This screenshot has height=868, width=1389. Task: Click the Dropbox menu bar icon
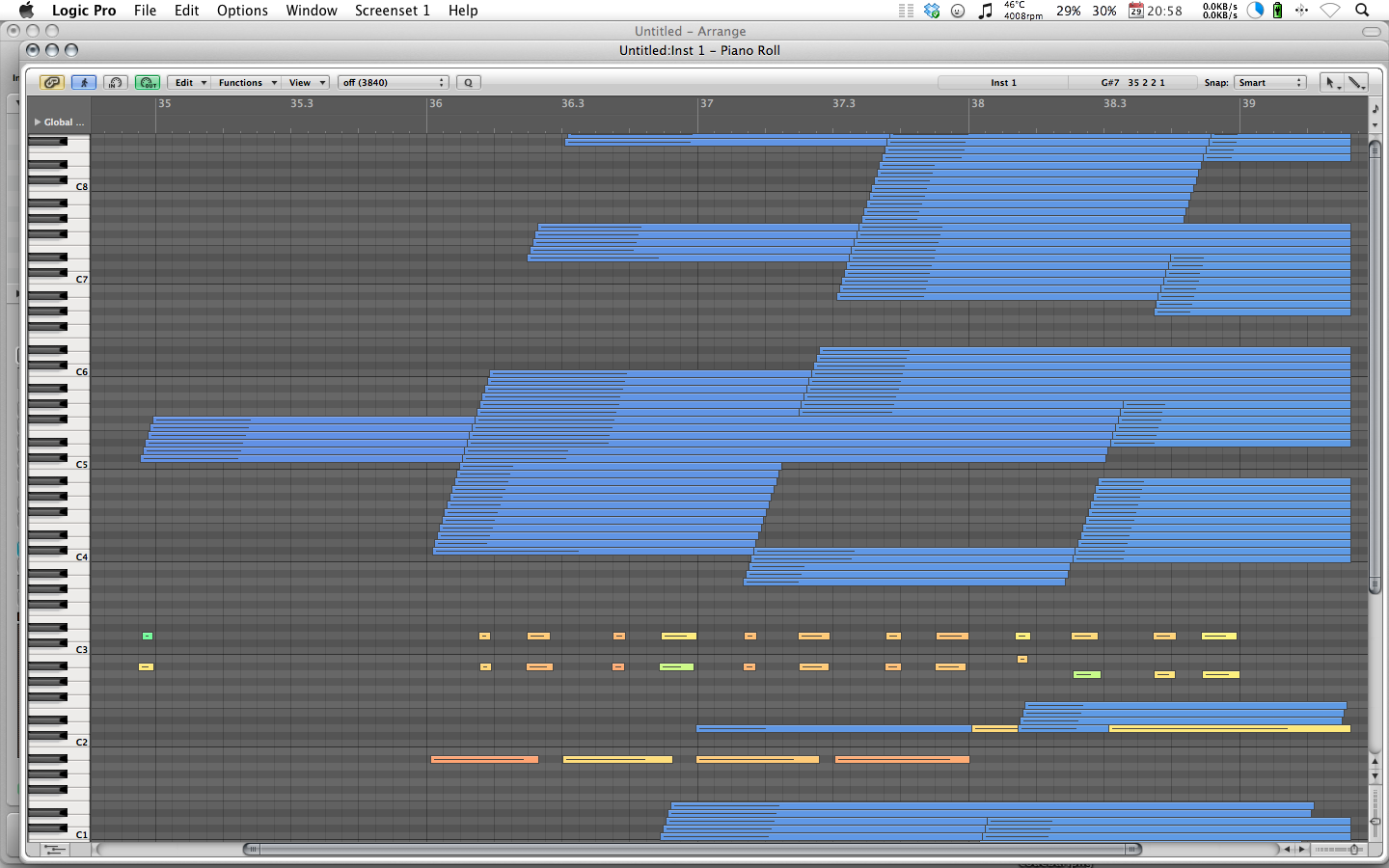click(932, 11)
